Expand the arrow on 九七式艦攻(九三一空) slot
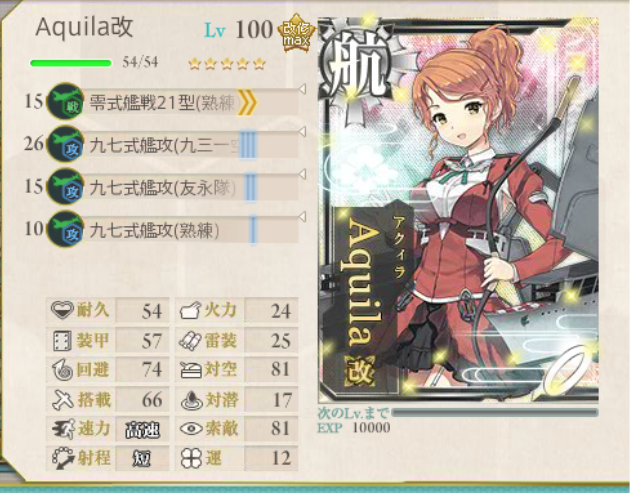Viewport: 631px width, 493px height. (x=302, y=132)
